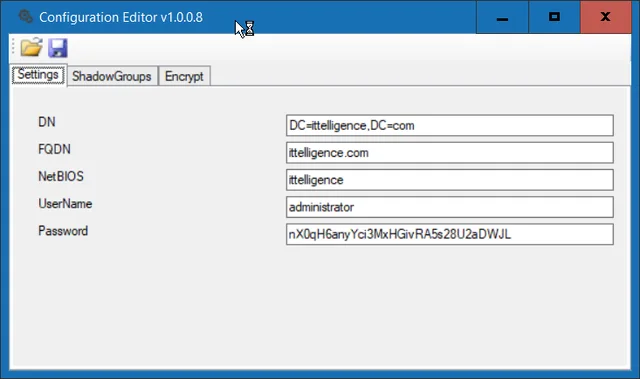
Task: Open a configuration file with folder icon
Action: (x=31, y=47)
